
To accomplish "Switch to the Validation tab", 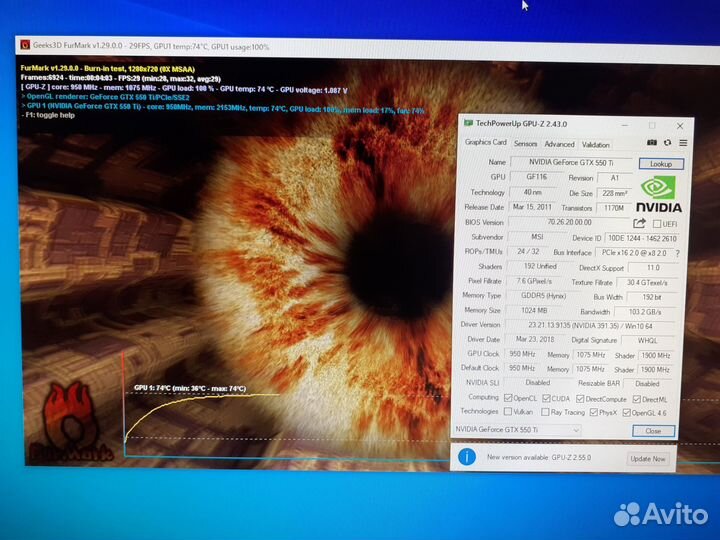I will point(596,145).
